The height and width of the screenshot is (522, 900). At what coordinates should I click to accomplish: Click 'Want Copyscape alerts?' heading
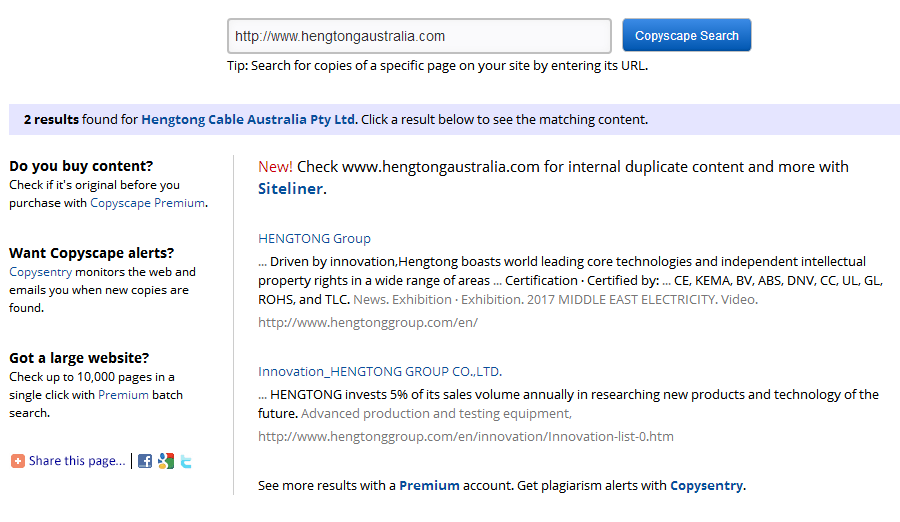pos(91,253)
